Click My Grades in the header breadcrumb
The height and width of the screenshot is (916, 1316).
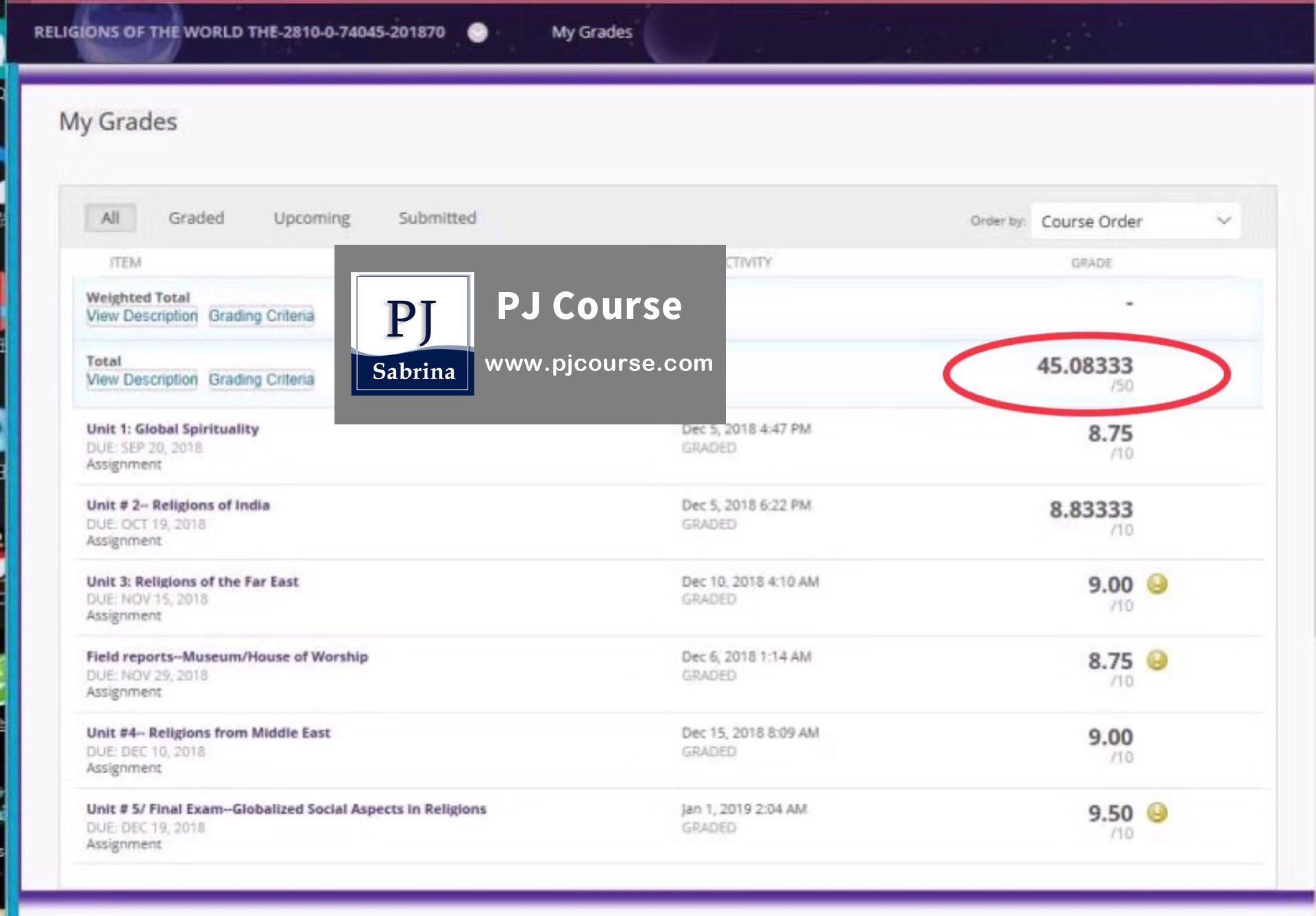pyautogui.click(x=592, y=32)
